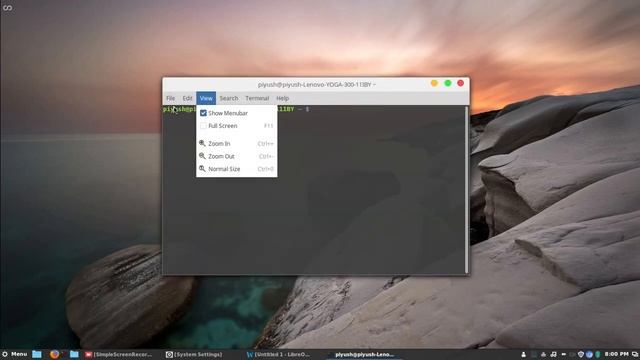Click the green tray icon beside the clock
Screen dimensions: 640x360
pyautogui.click(x=598, y=354)
